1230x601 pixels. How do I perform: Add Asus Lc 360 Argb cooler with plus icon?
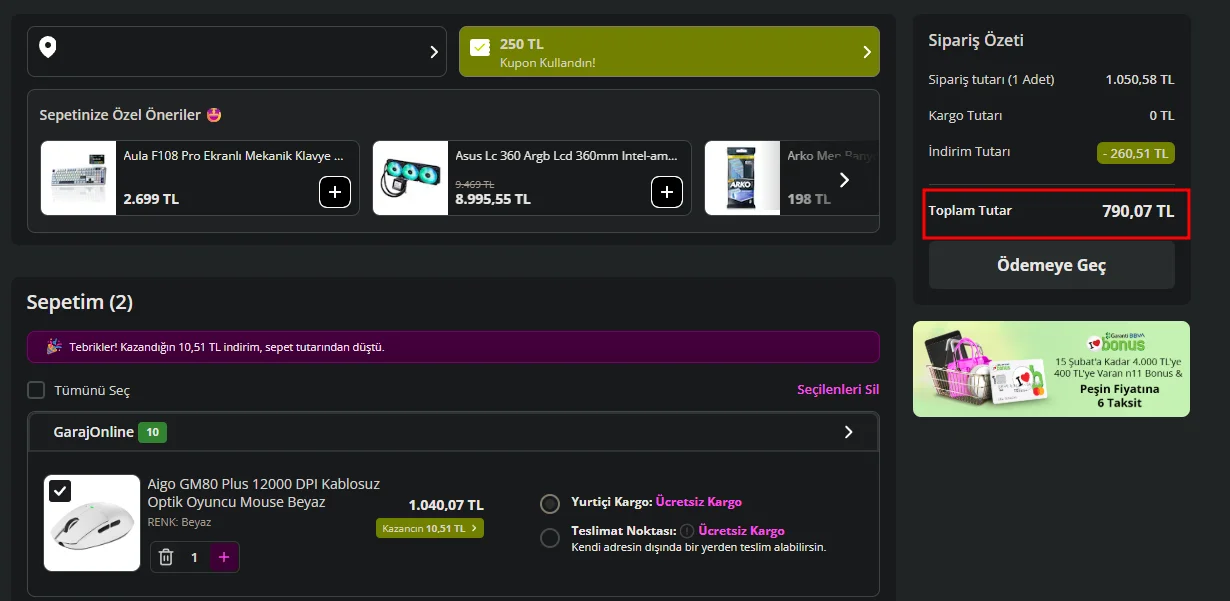(667, 191)
